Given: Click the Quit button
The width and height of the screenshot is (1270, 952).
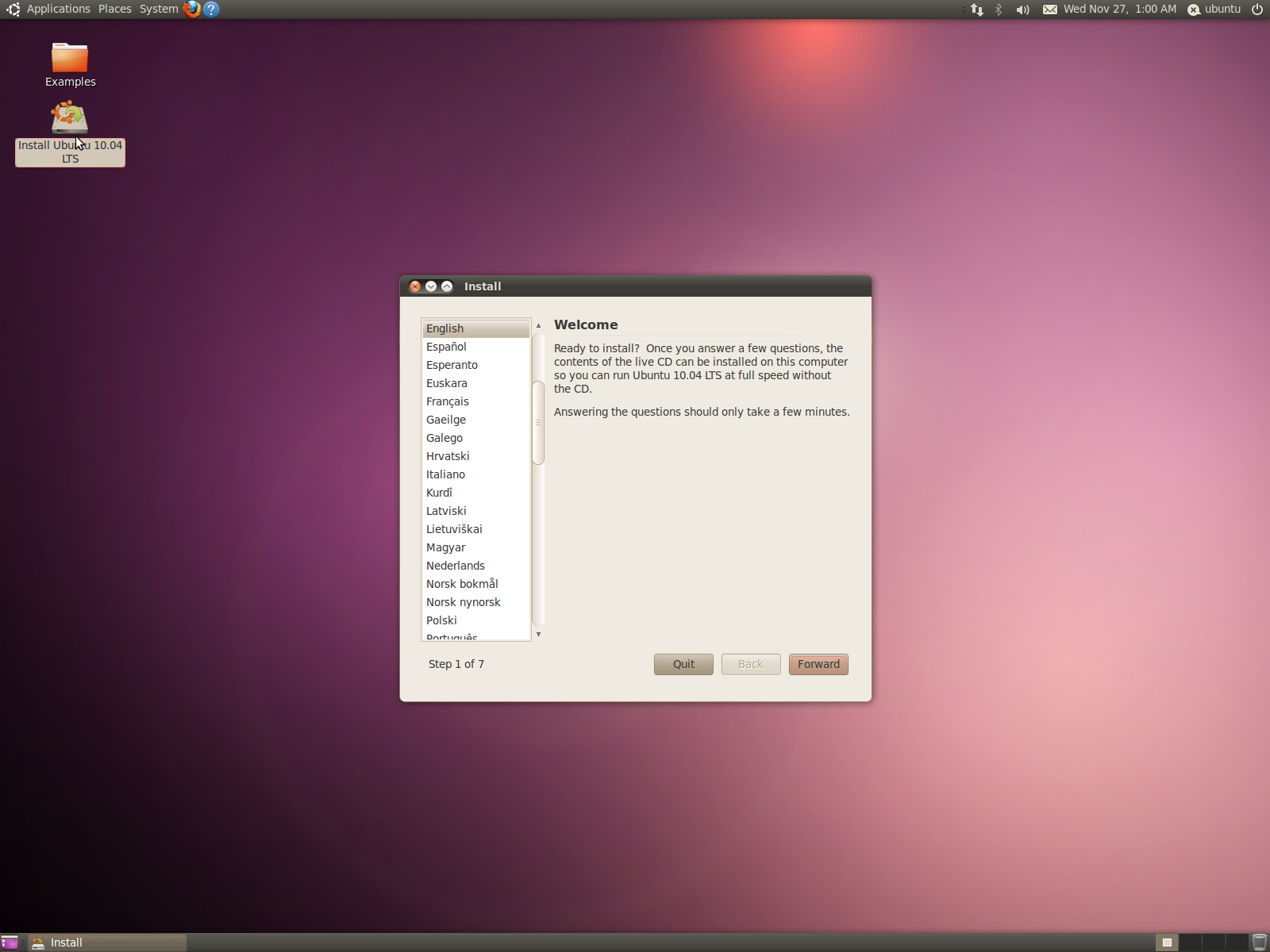Looking at the screenshot, I should tap(683, 664).
